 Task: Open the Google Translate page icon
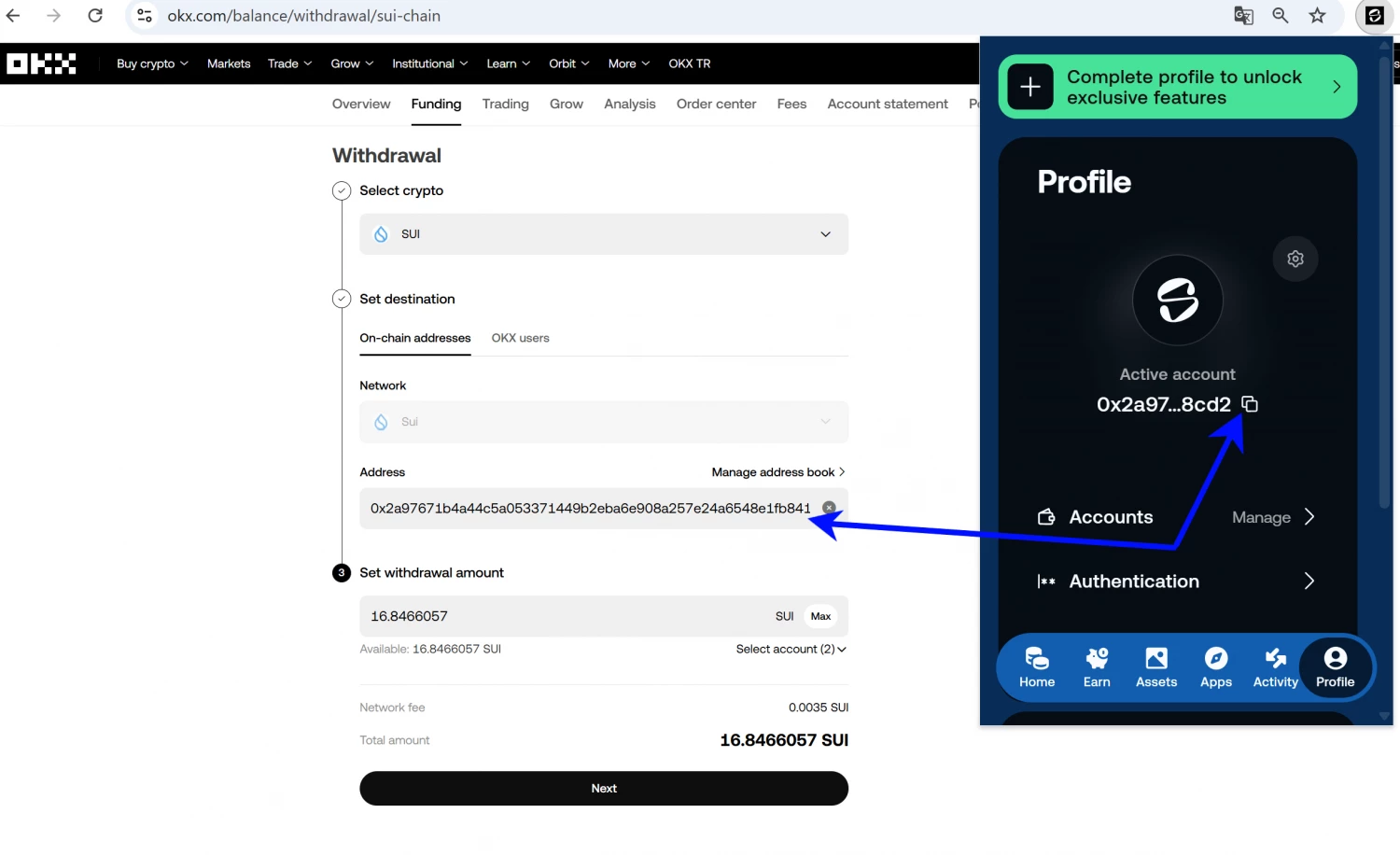click(1243, 16)
